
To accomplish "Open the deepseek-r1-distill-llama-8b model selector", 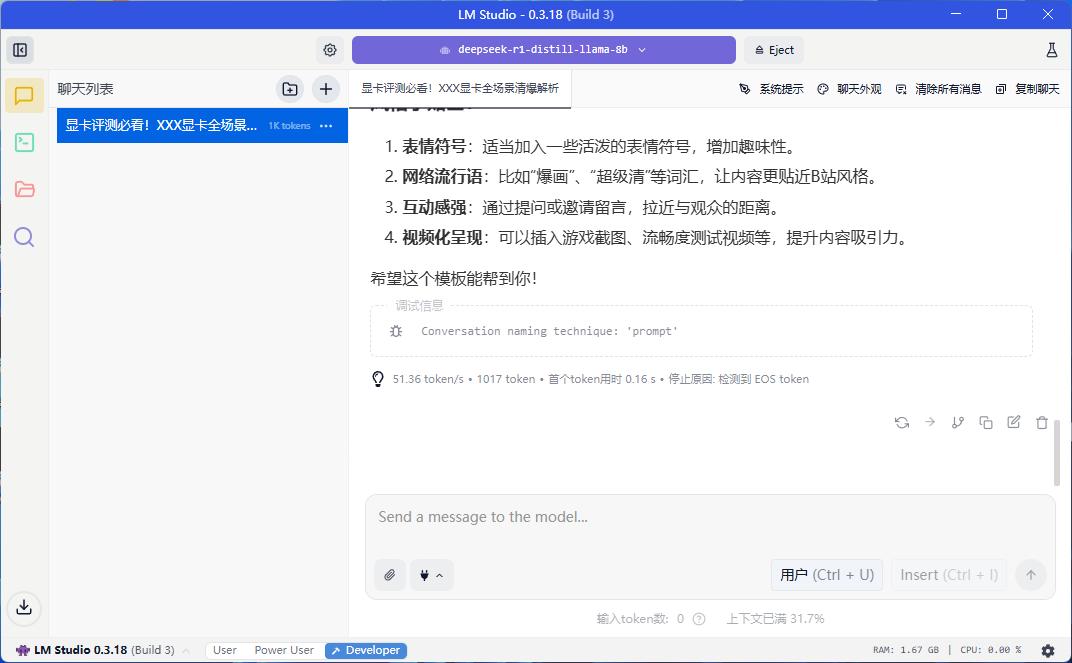I will point(544,50).
